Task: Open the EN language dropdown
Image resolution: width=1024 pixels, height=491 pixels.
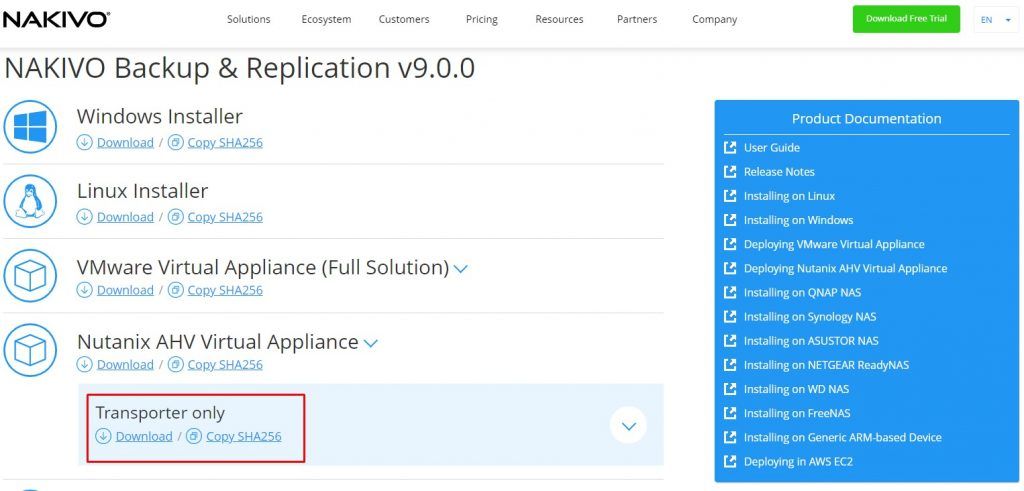Action: click(x=995, y=20)
